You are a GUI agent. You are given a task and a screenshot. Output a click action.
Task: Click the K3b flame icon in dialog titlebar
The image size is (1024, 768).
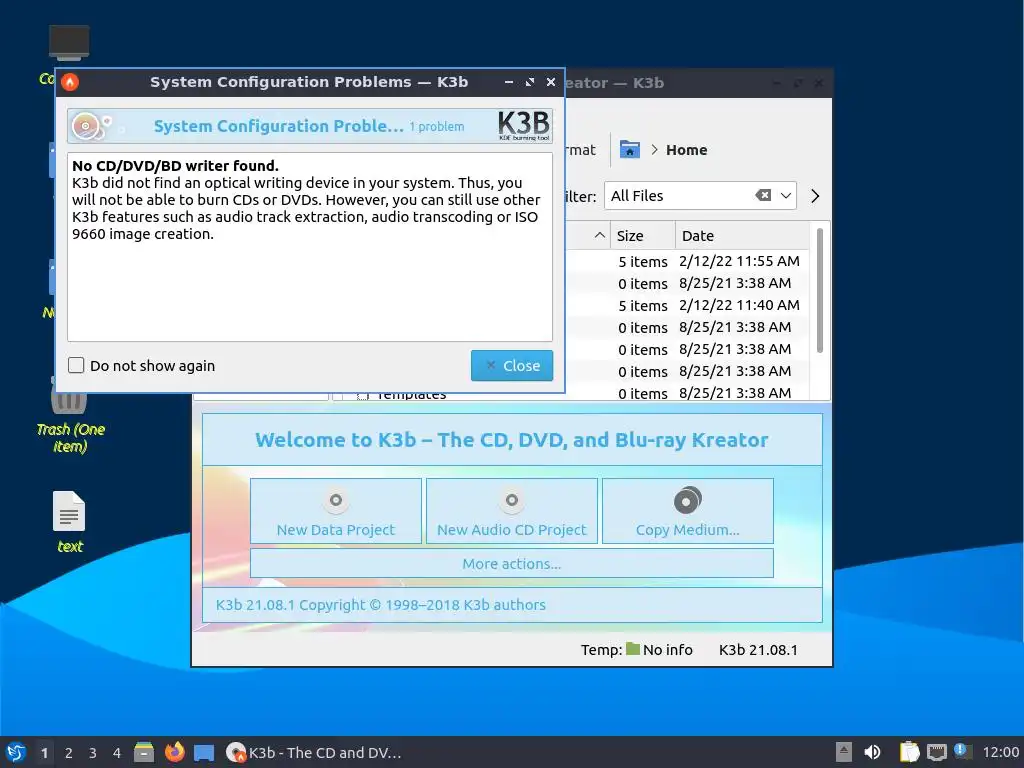pos(70,82)
